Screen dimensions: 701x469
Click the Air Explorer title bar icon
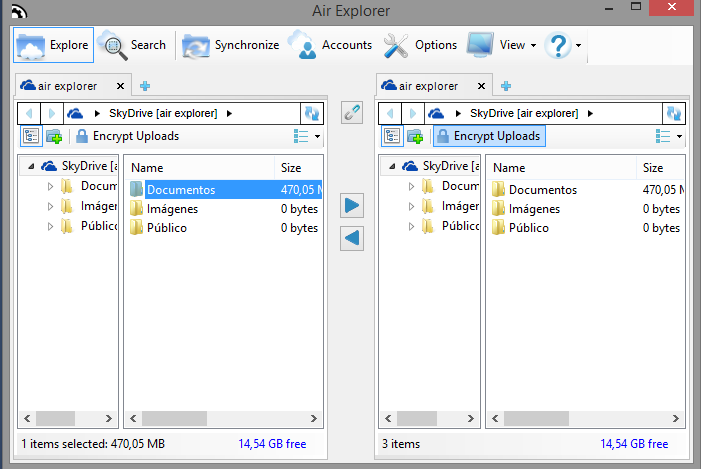tap(19, 11)
